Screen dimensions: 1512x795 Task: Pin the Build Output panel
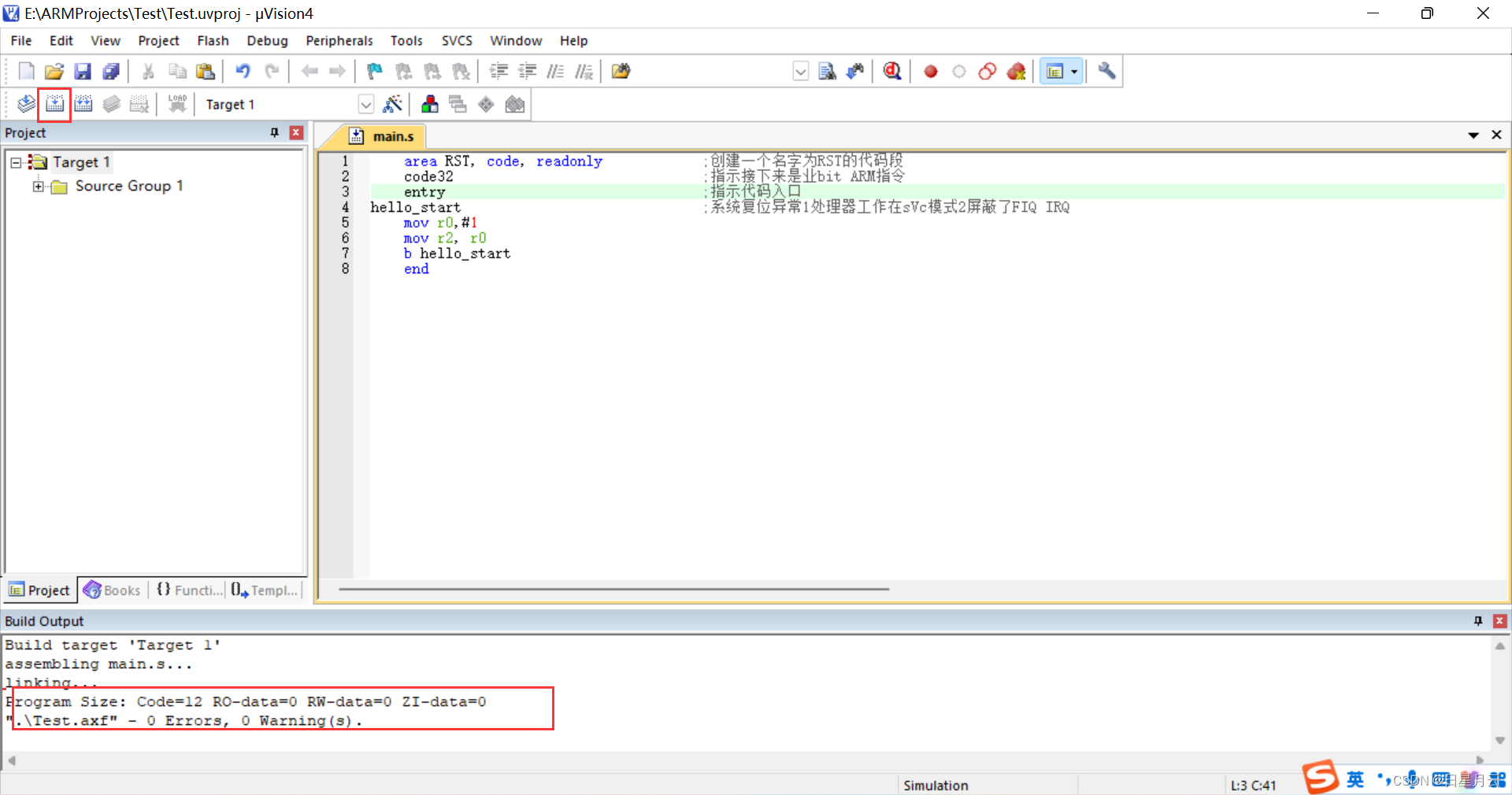pos(1478,621)
